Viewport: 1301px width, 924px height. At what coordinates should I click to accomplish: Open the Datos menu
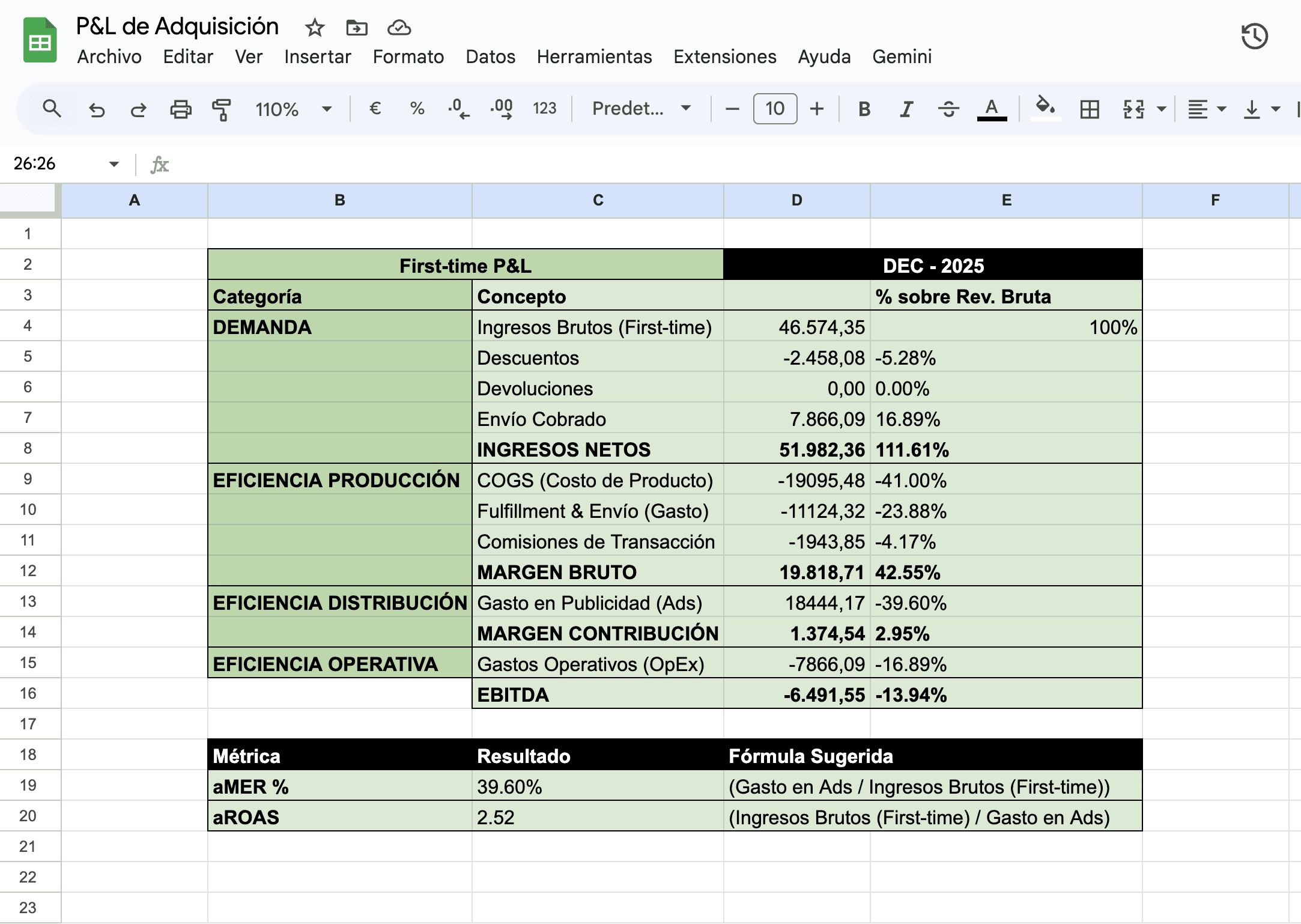(490, 57)
